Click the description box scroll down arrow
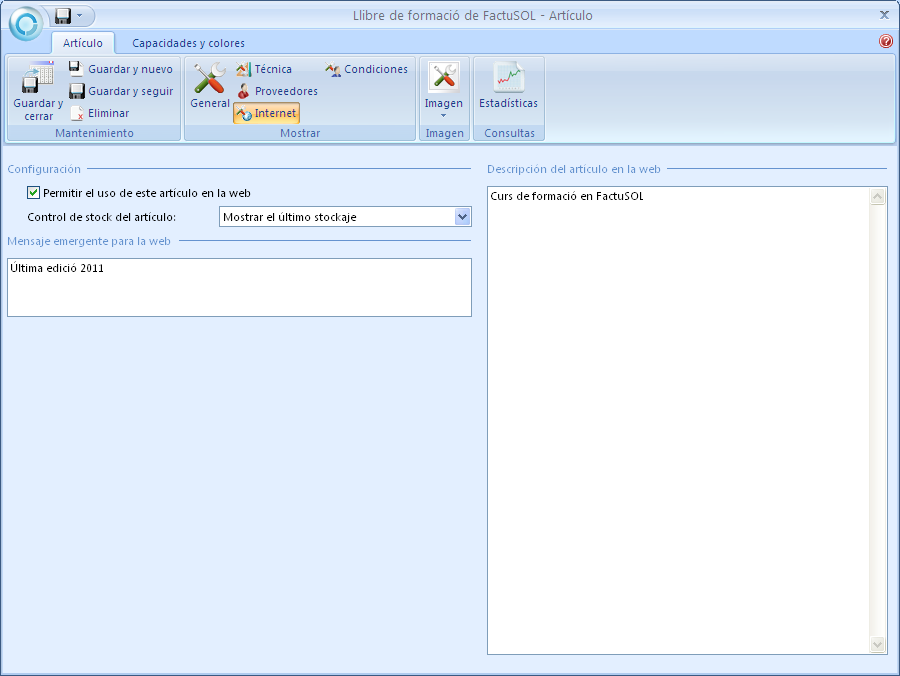 pos(878,645)
